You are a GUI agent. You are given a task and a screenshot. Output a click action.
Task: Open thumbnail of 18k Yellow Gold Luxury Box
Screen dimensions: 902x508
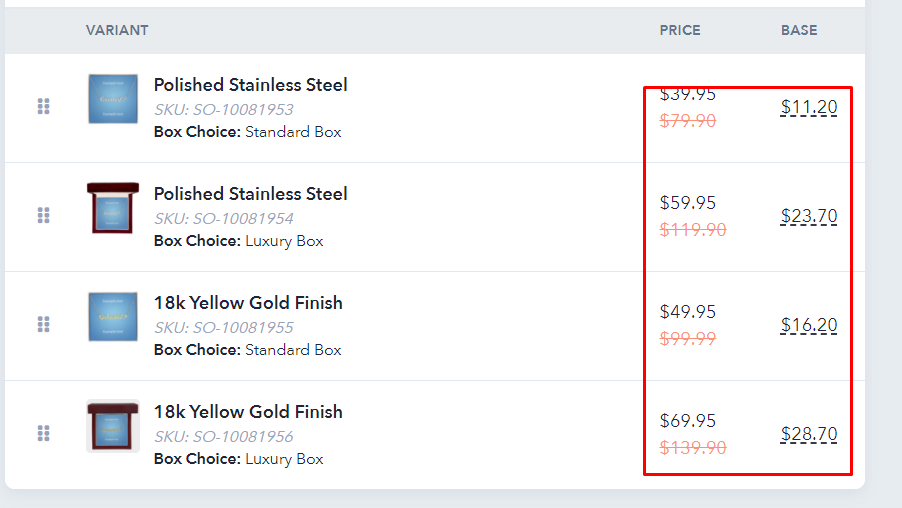click(113, 426)
